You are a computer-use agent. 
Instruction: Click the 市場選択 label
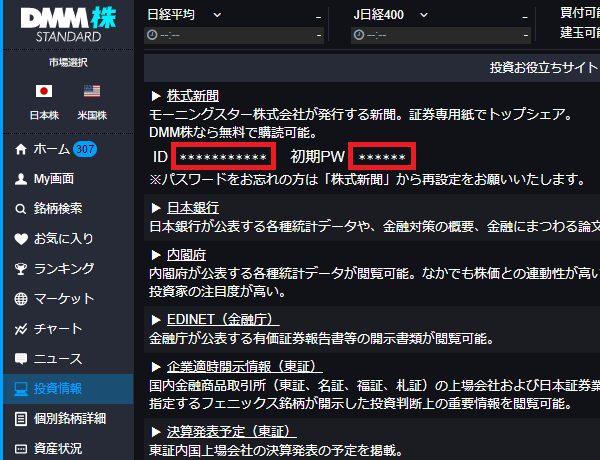coord(68,62)
